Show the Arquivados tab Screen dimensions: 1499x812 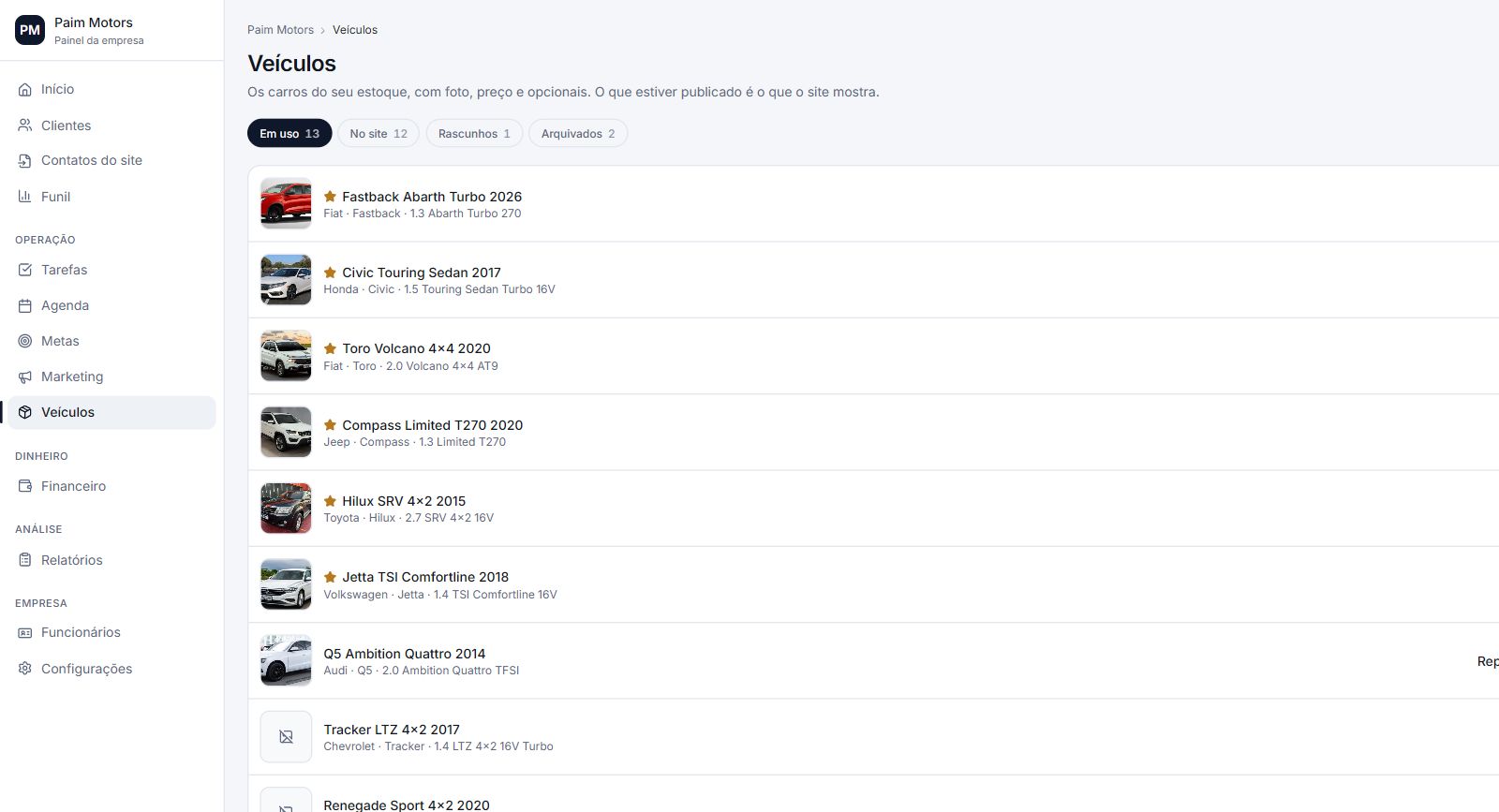click(578, 134)
